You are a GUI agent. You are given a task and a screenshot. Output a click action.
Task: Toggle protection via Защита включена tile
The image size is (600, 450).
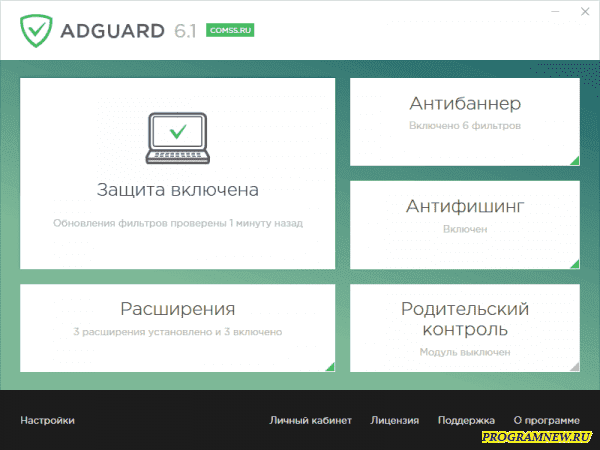[x=178, y=173]
